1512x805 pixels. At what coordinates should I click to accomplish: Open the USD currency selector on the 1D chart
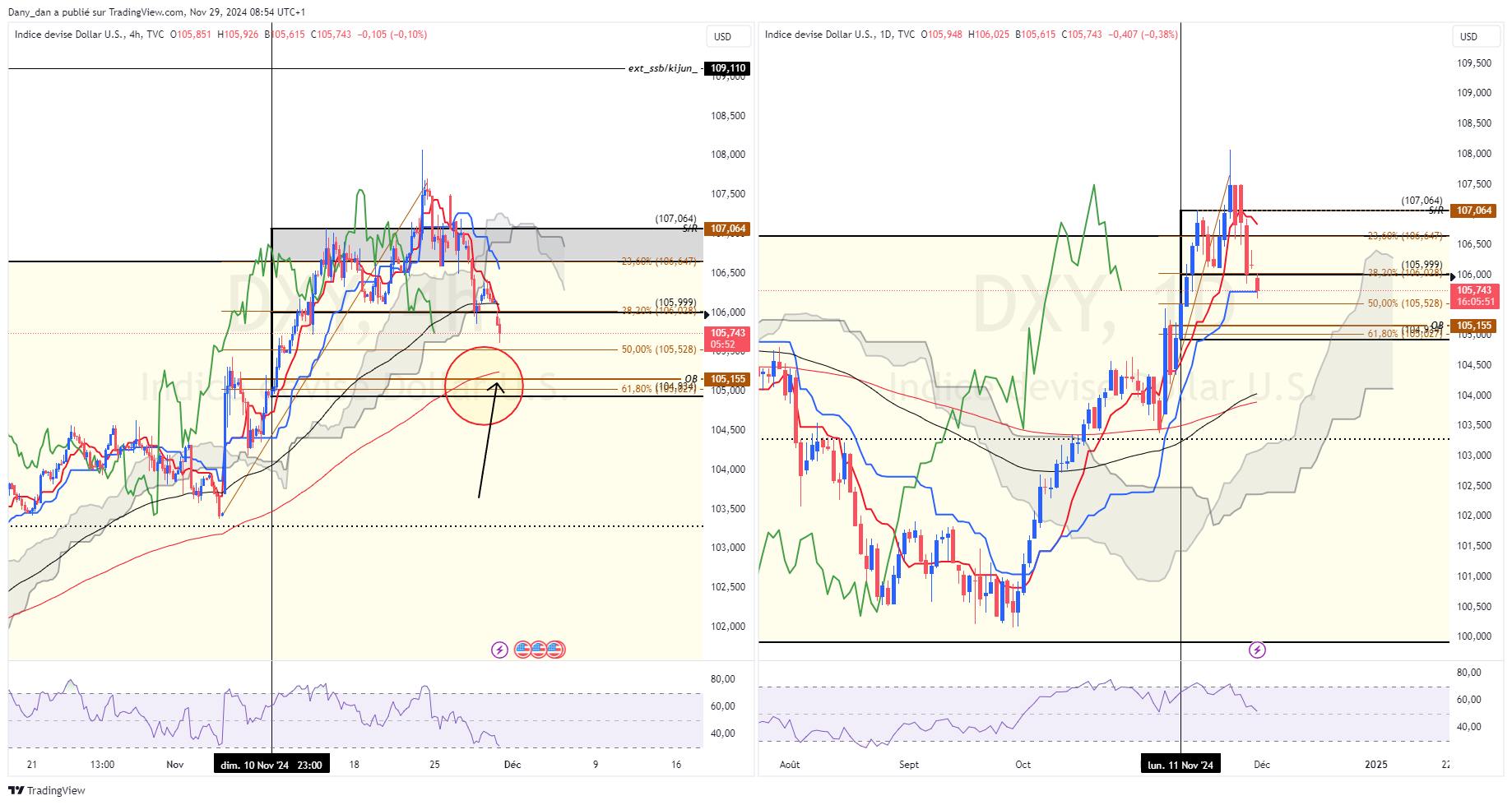tap(1475, 36)
